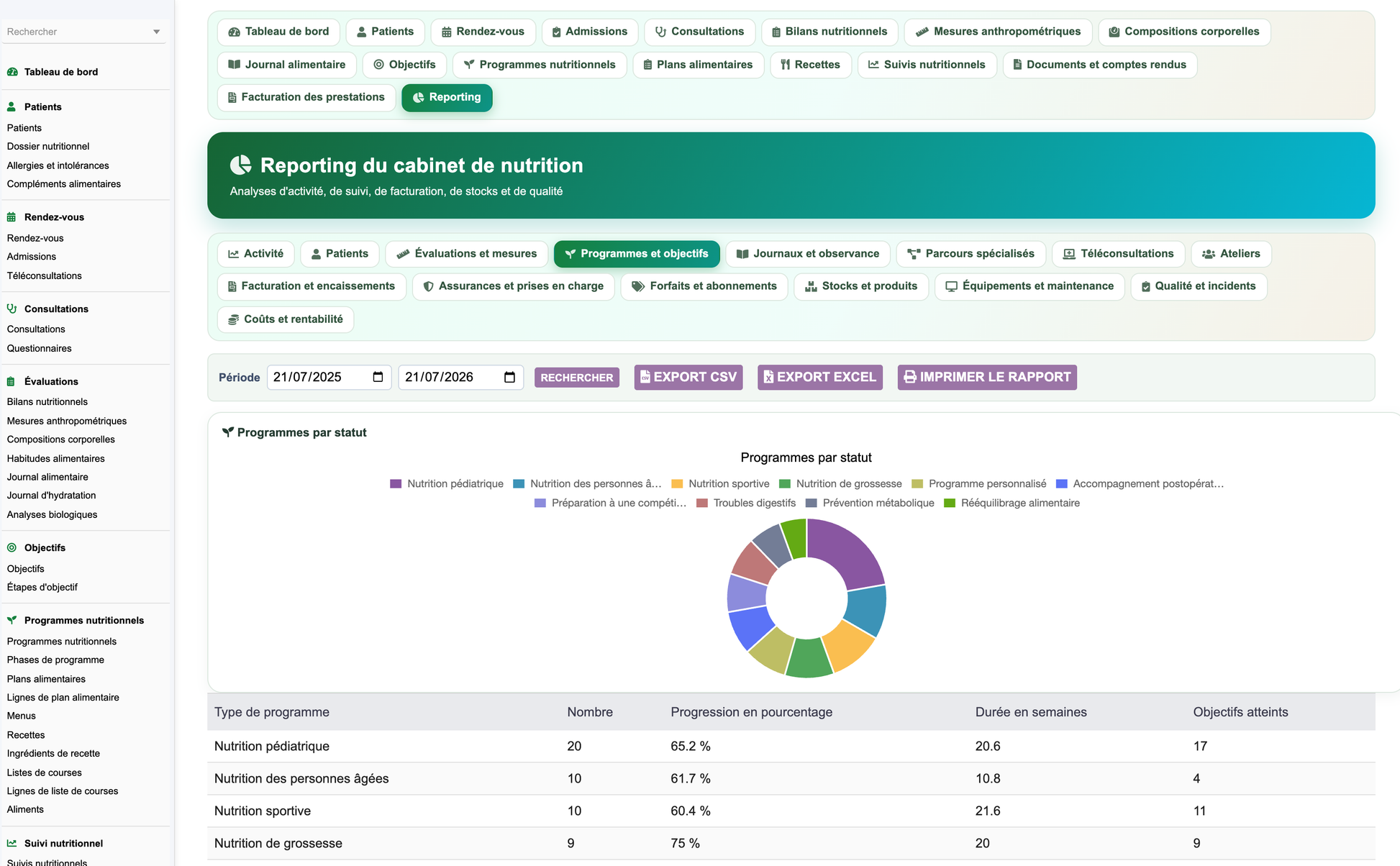Click the end date field 21/07/2026
1400x866 pixels.
tap(460, 377)
